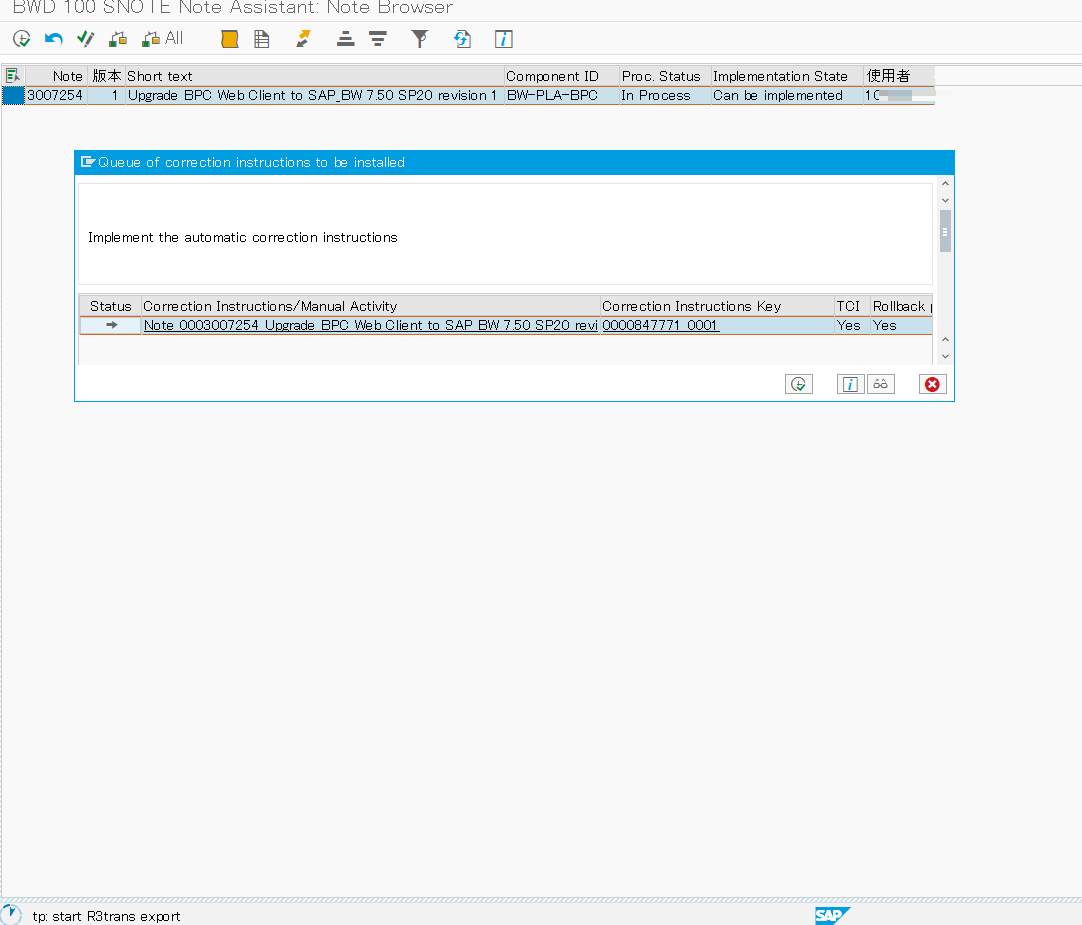Click the select-all layout icon in table corner
1082x925 pixels.
[13, 76]
